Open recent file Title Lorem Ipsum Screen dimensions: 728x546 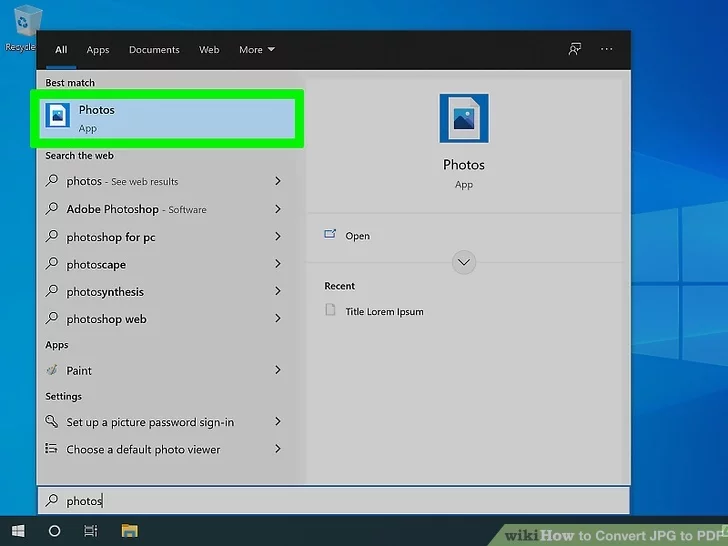pos(384,311)
